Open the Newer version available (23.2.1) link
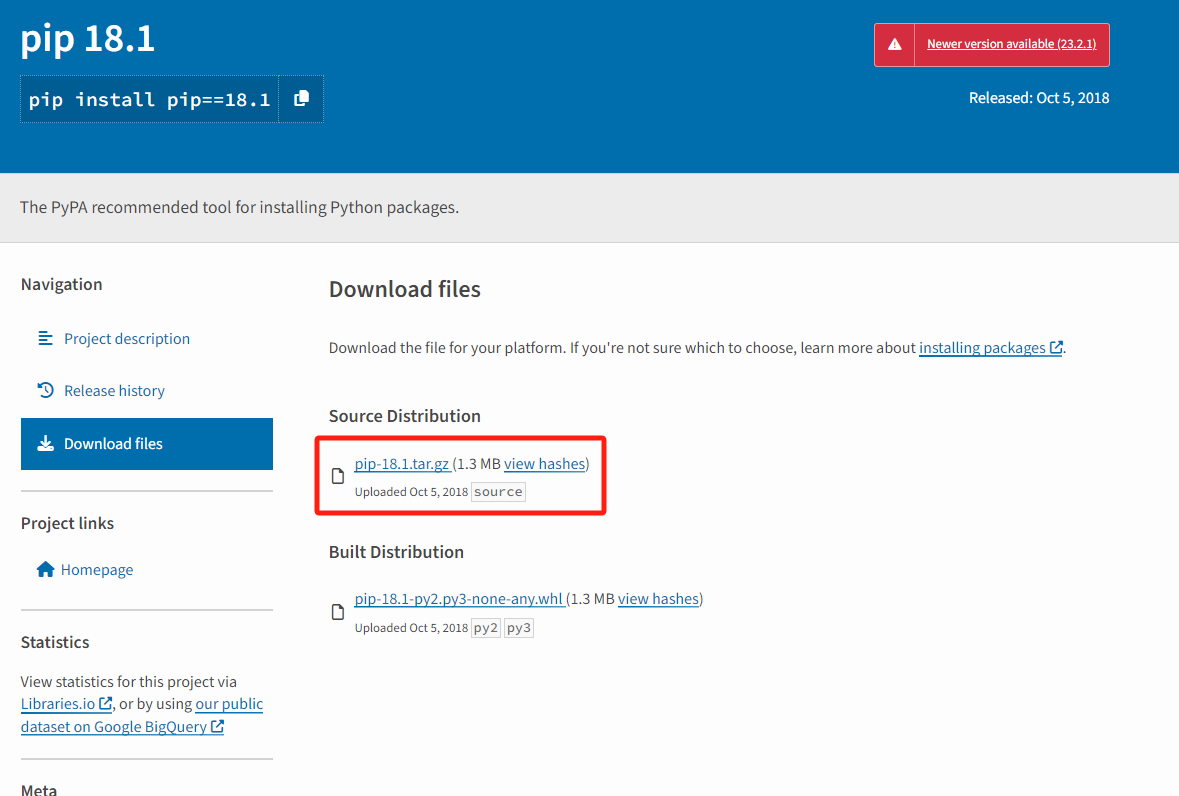 [1011, 44]
